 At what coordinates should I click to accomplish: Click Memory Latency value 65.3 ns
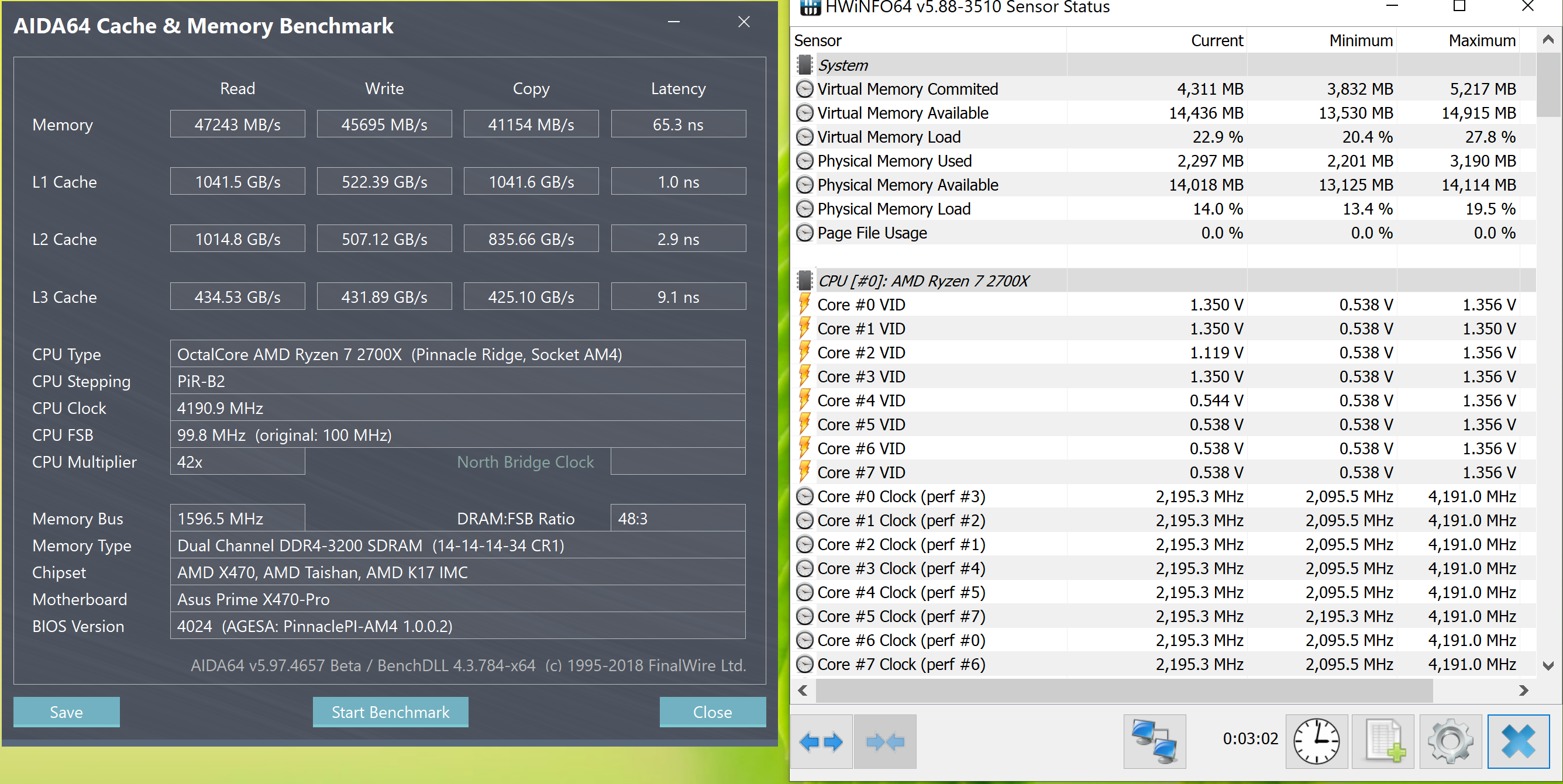pos(679,125)
